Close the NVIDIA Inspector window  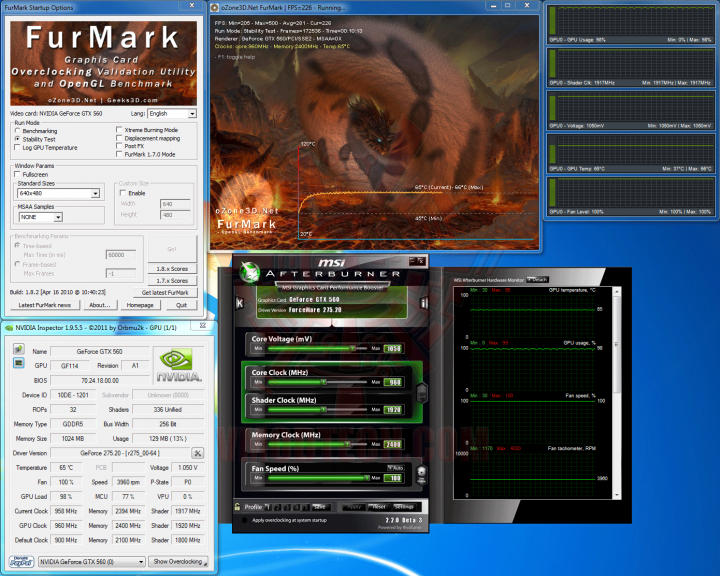202,325
